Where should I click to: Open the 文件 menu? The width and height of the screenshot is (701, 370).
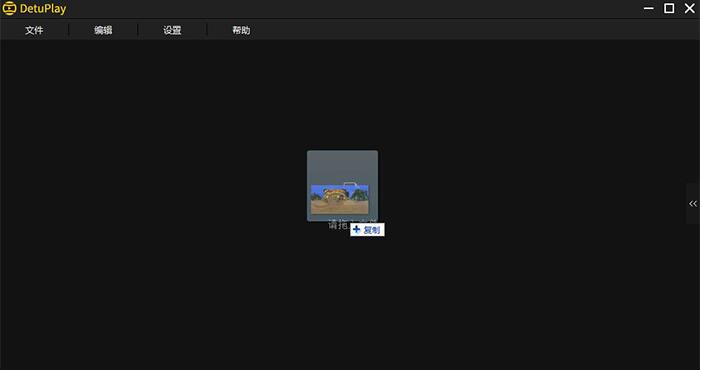click(x=34, y=30)
